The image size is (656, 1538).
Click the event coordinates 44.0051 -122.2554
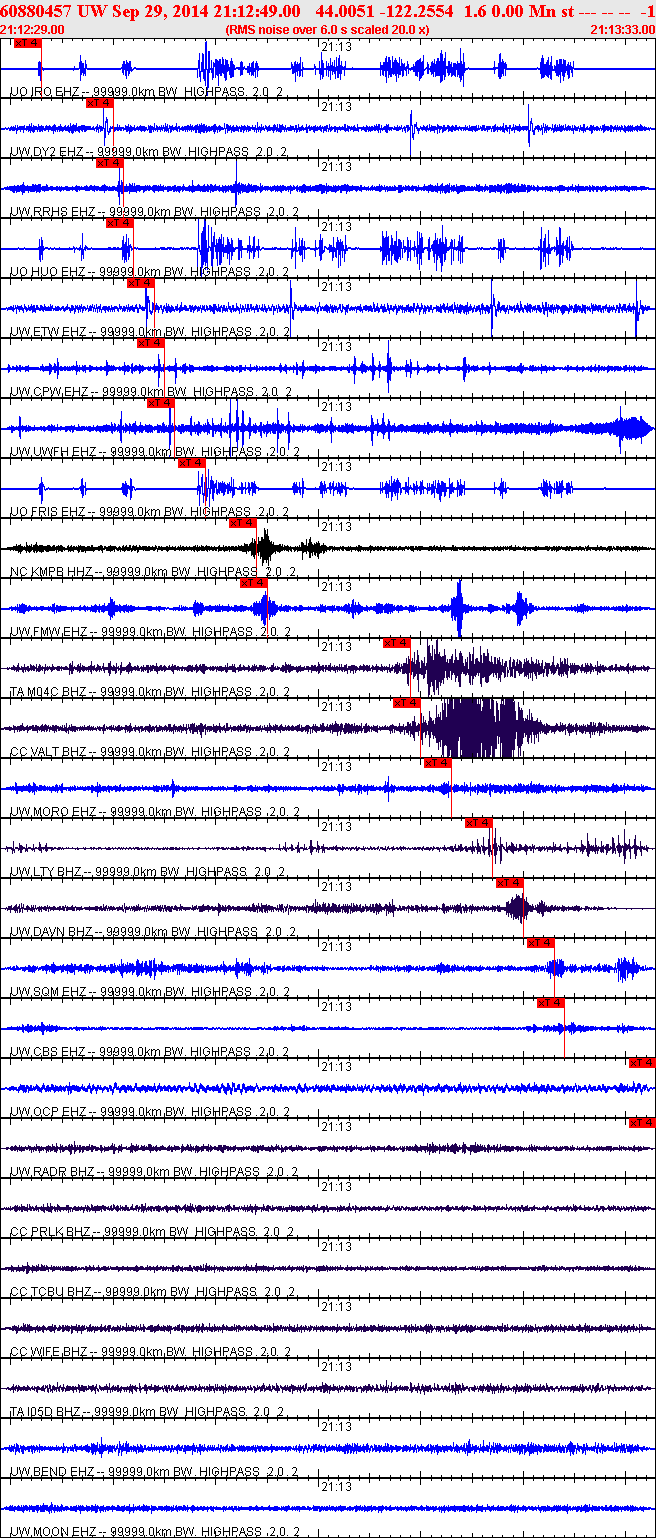(x=384, y=11)
